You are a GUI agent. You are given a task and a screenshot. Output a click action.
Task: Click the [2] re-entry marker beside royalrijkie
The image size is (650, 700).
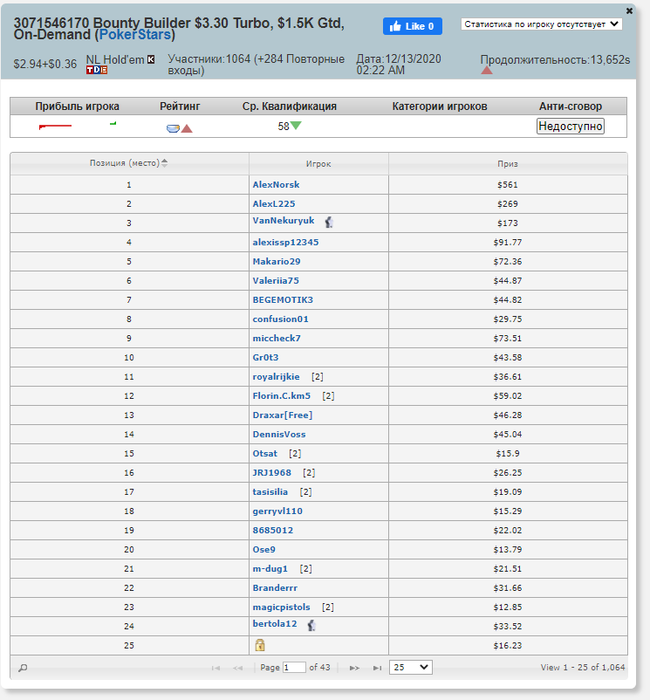click(x=317, y=377)
